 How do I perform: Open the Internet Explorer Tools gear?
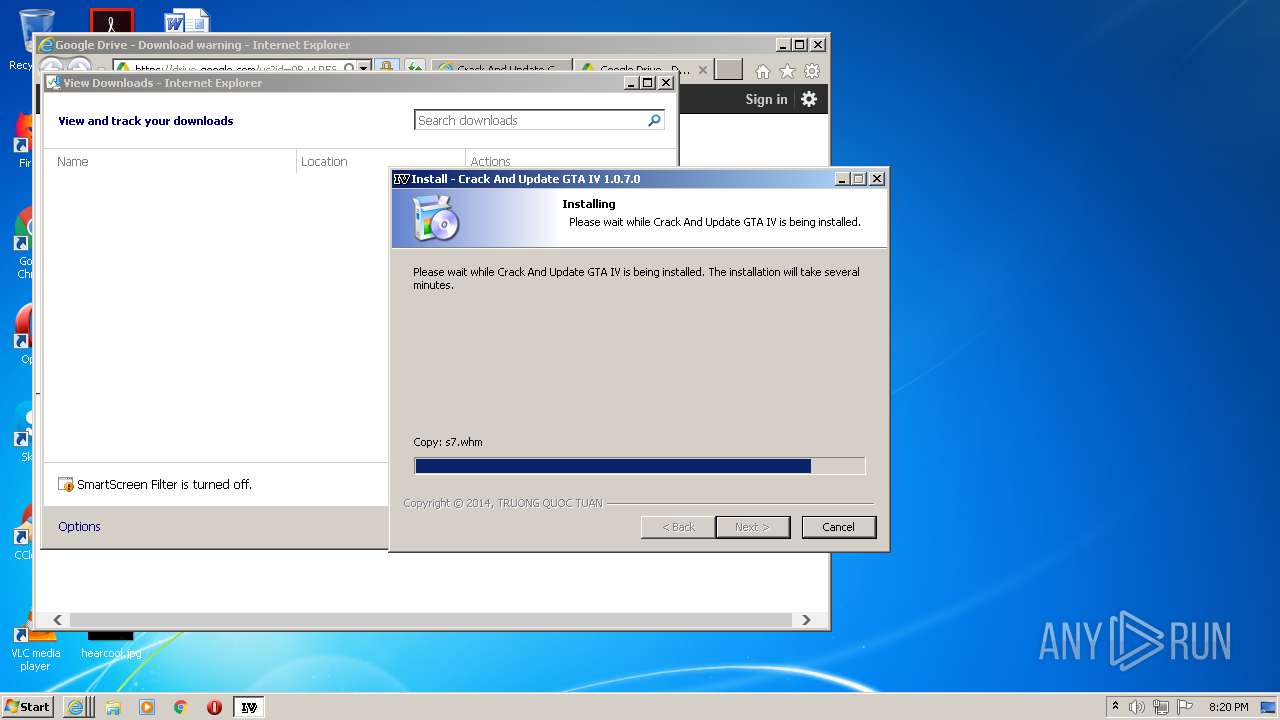point(812,71)
